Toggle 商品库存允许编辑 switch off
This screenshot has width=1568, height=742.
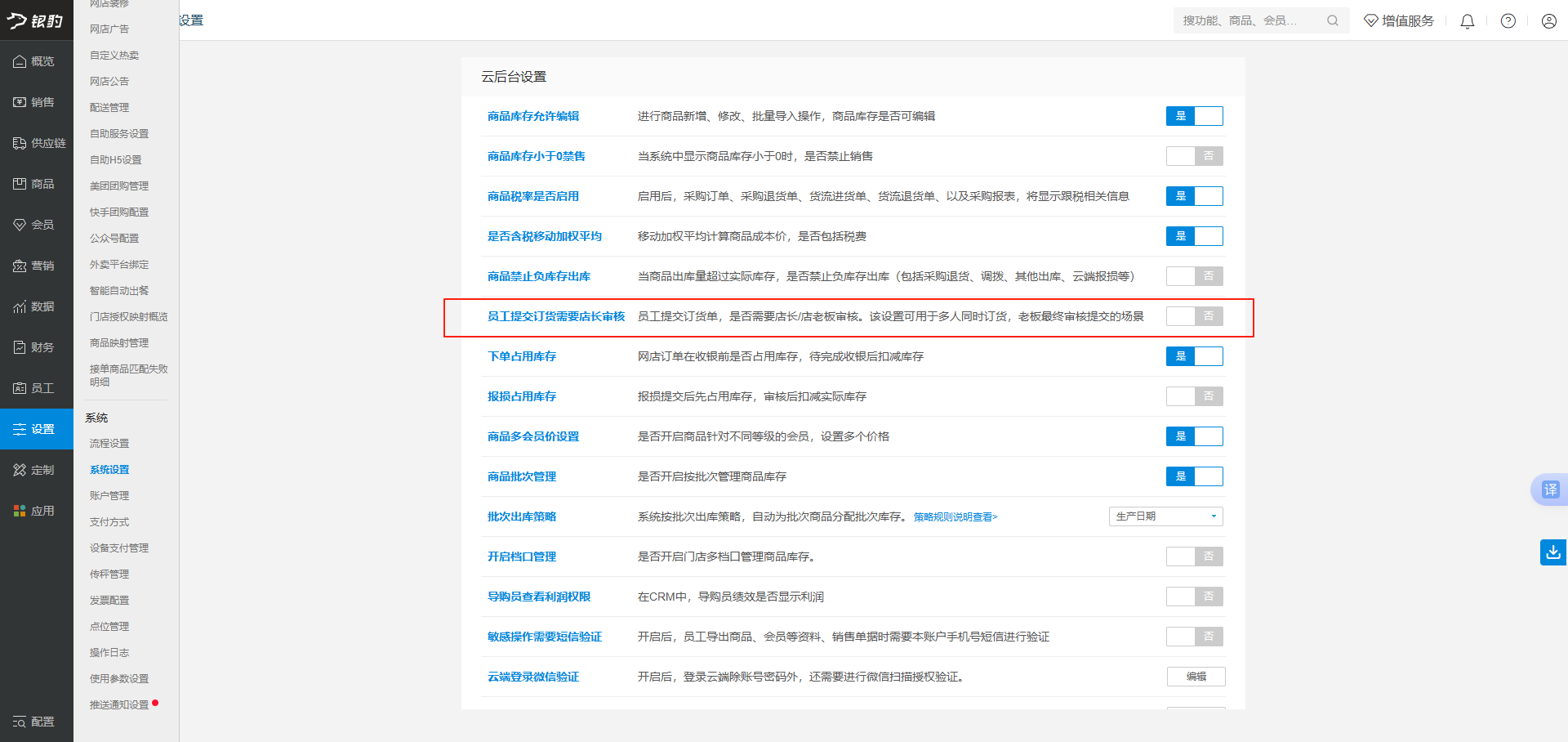pos(1194,116)
